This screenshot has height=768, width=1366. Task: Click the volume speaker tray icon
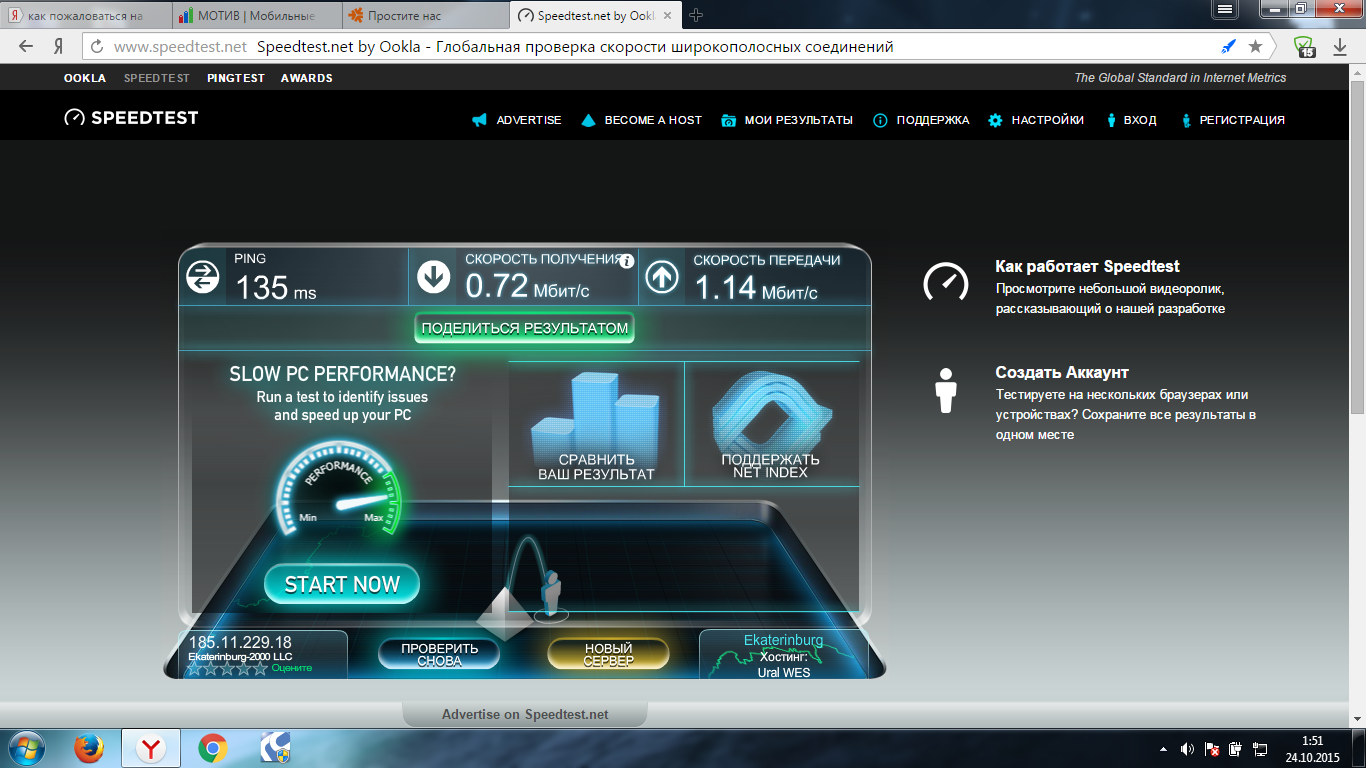pos(1187,748)
